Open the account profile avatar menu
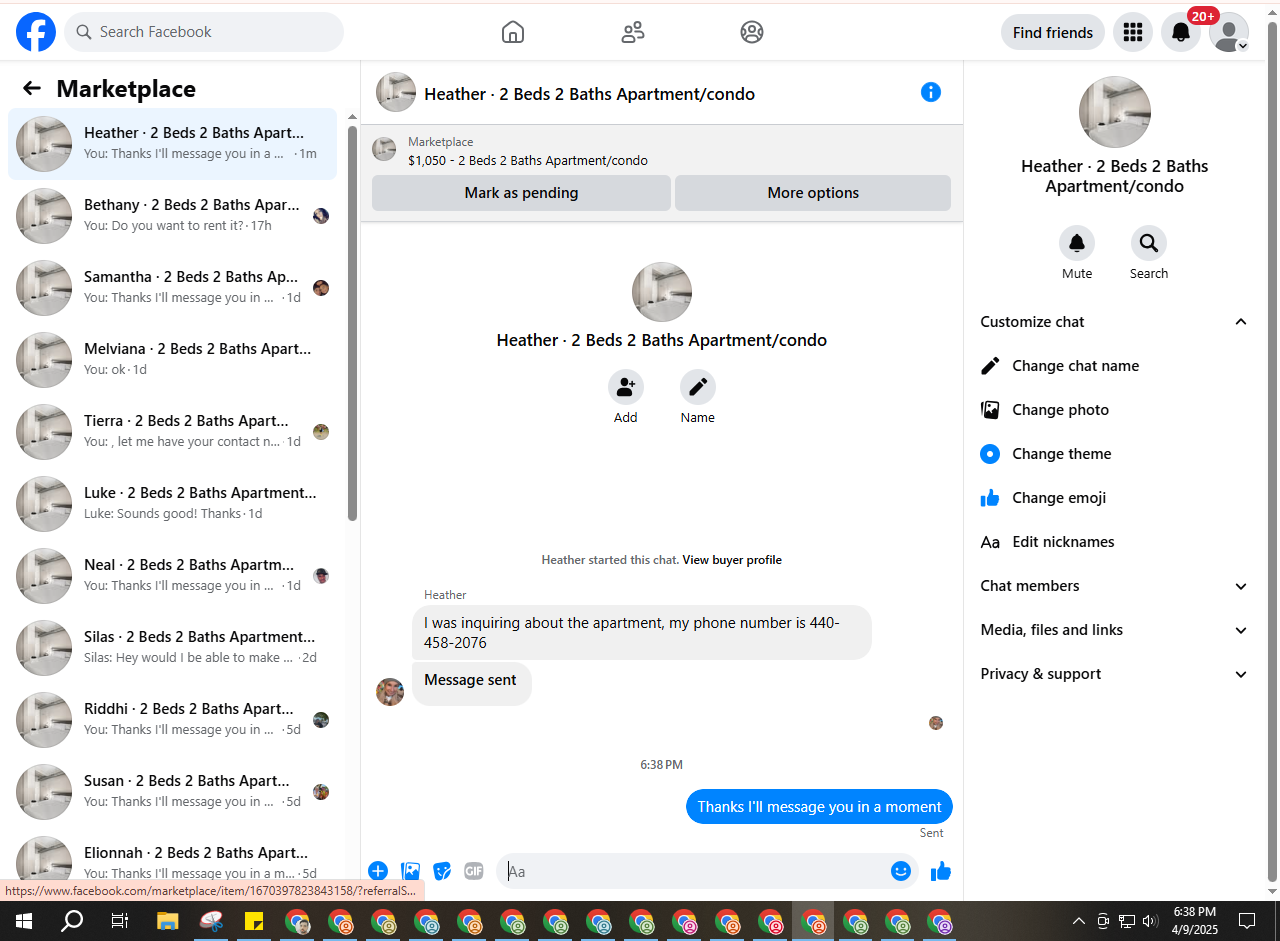This screenshot has width=1280, height=941. (x=1229, y=32)
